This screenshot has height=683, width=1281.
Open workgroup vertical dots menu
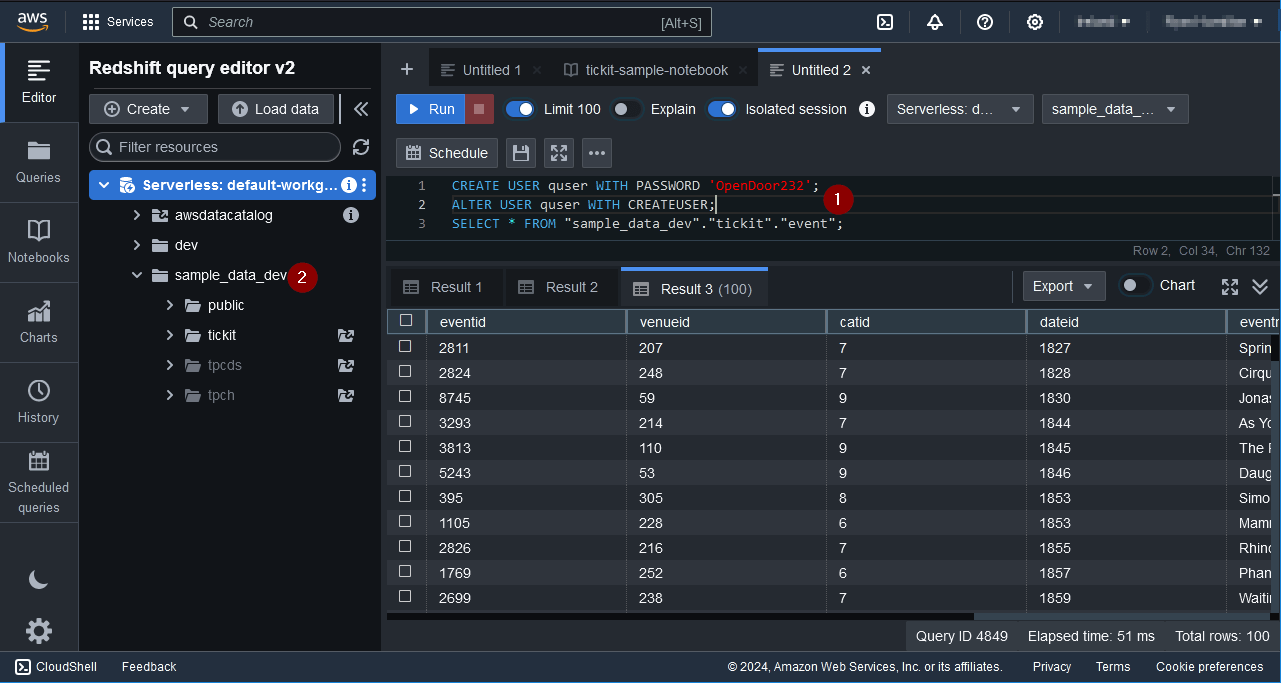[x=365, y=185]
